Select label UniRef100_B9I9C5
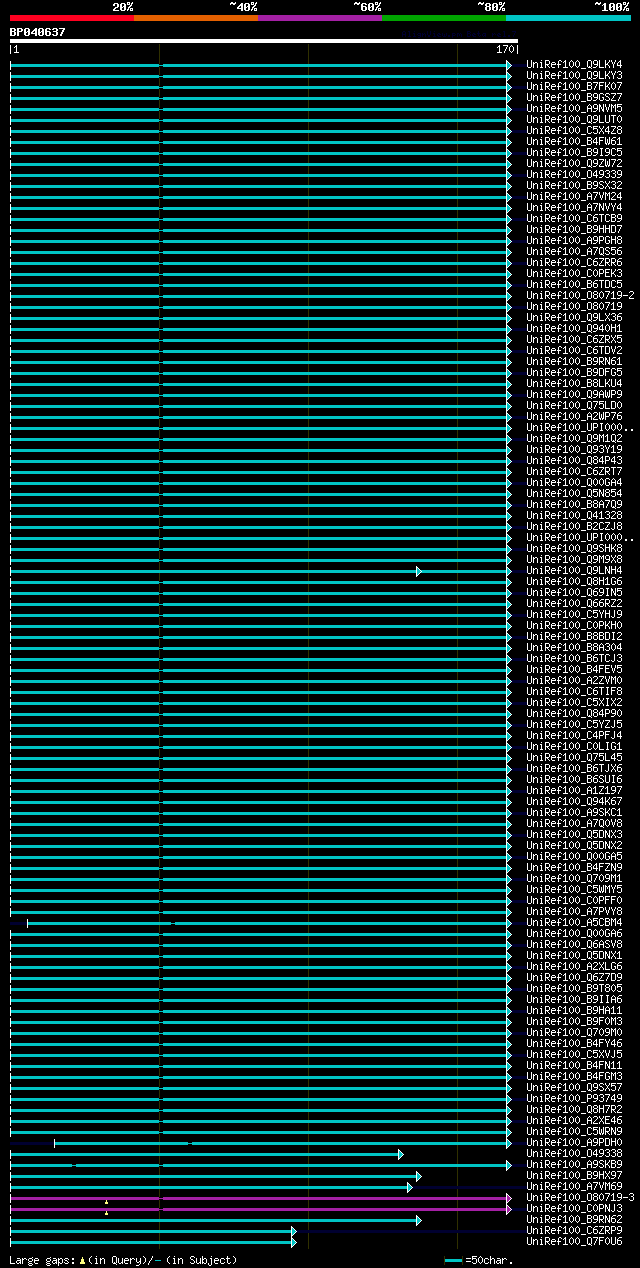640x1268 pixels. (x=574, y=153)
